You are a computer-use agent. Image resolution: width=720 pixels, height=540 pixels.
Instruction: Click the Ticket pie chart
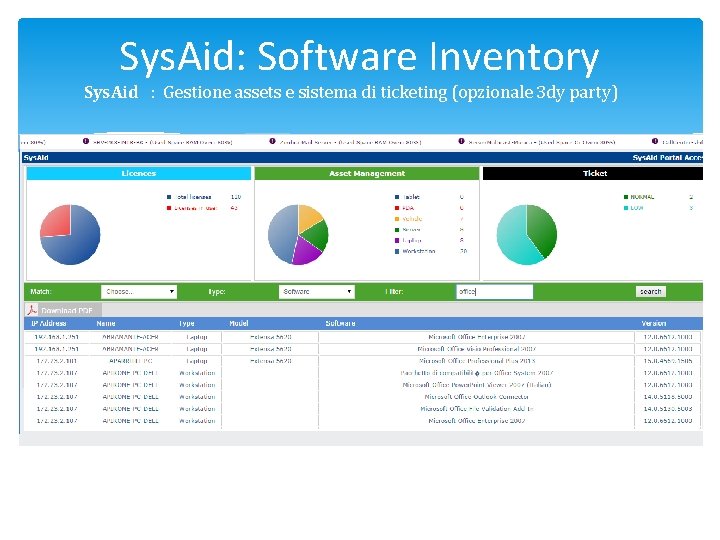tap(527, 235)
